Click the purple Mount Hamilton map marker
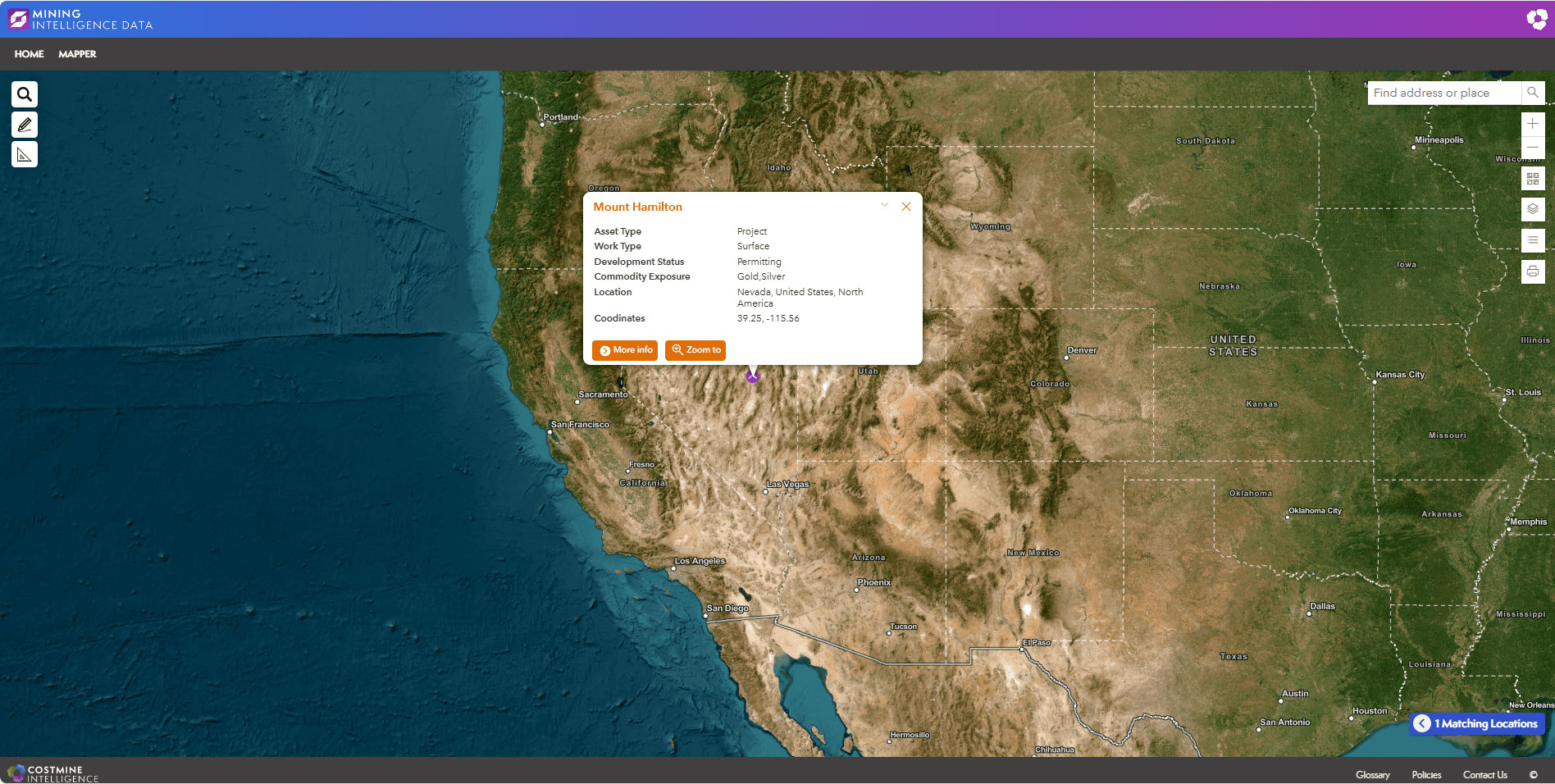 tap(752, 377)
